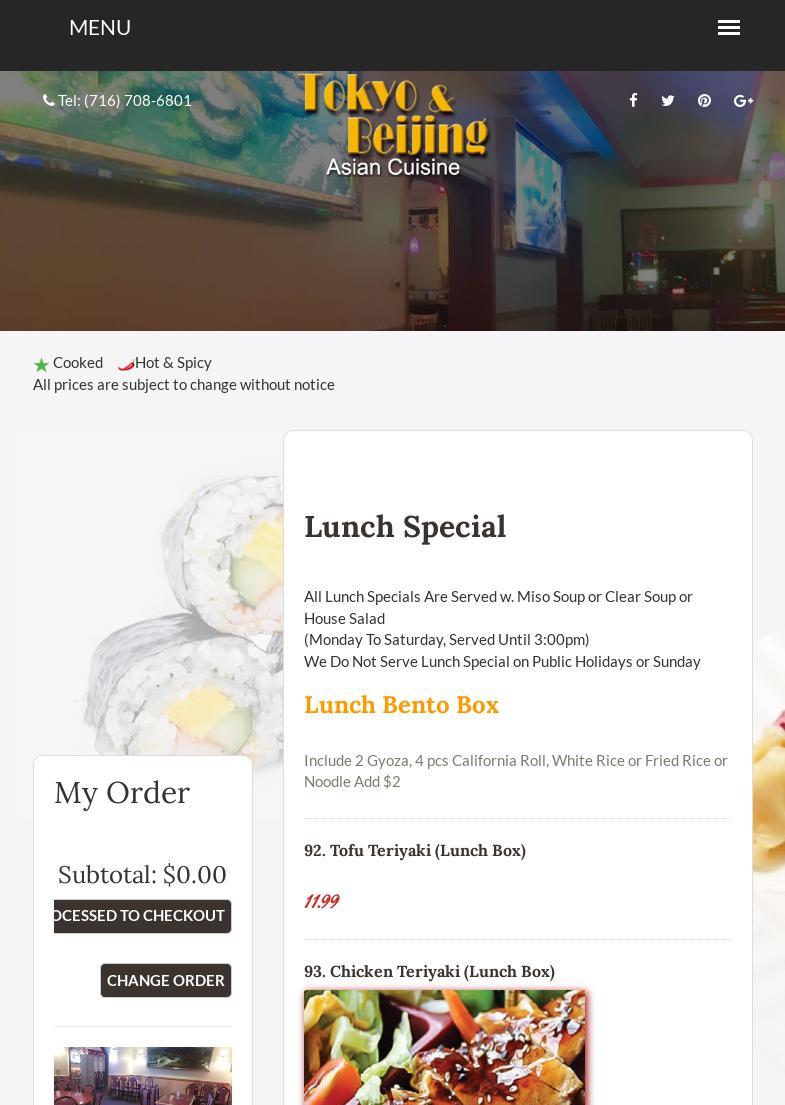Select 93. Chicken Teriyaki (Lunch Box)
The image size is (785, 1105).
429,971
